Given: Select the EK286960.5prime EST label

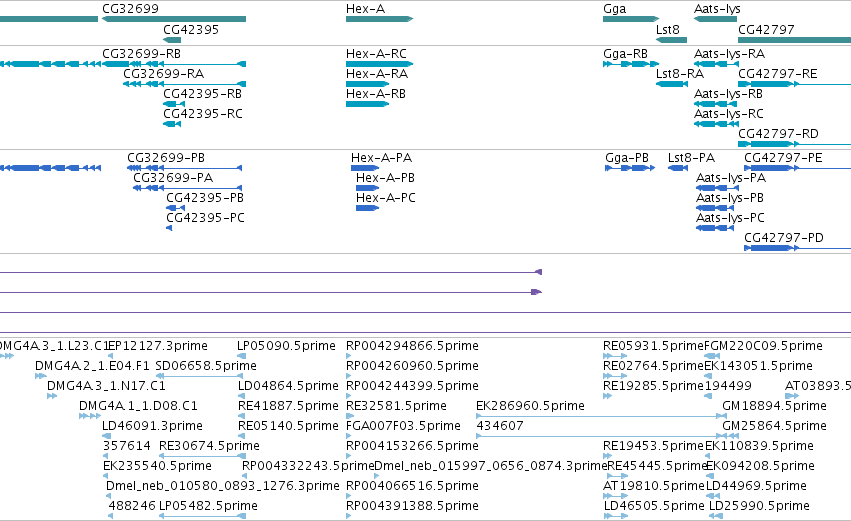Looking at the screenshot, I should 530,406.
